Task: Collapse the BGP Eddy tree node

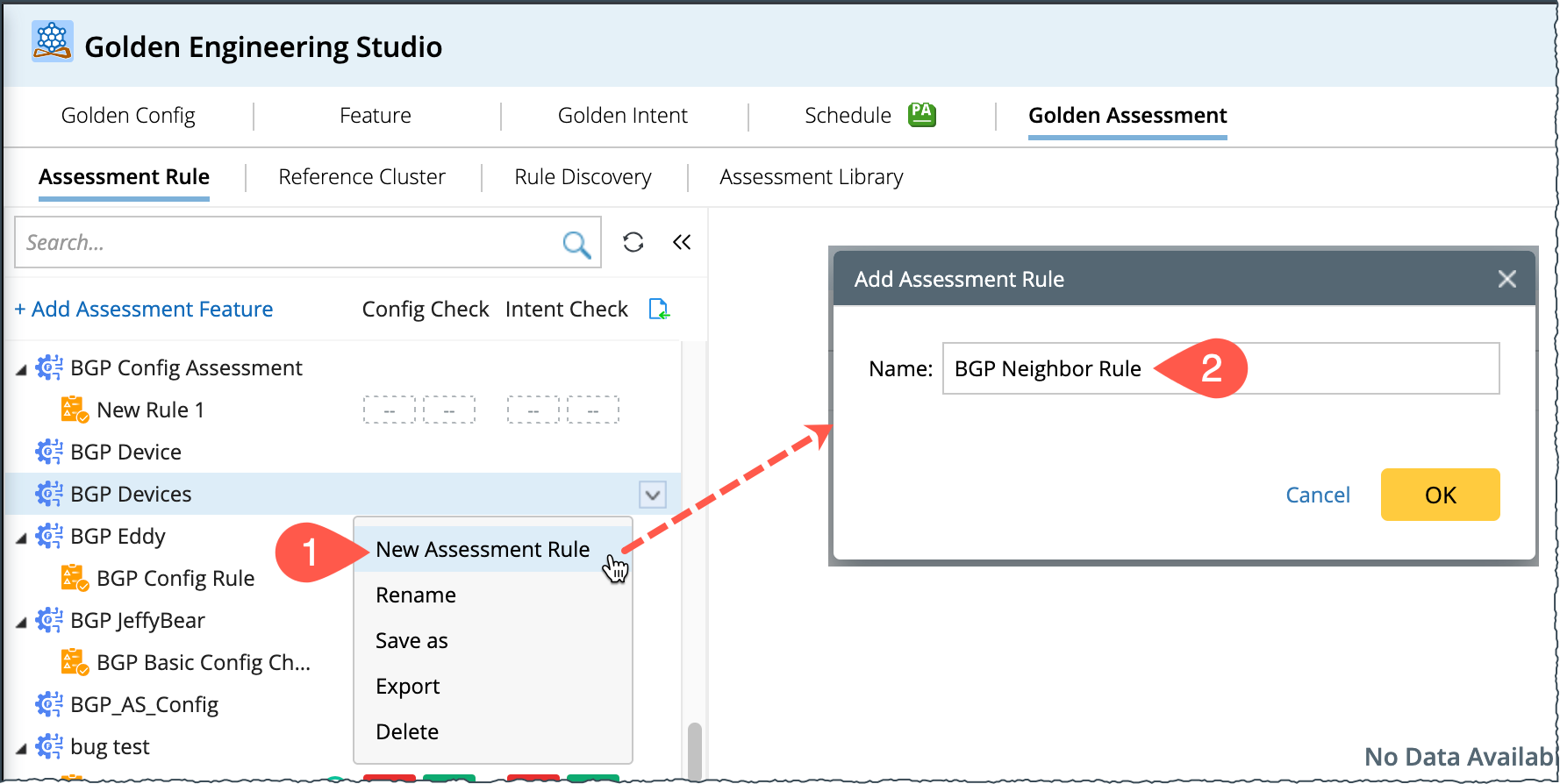Action: point(21,538)
